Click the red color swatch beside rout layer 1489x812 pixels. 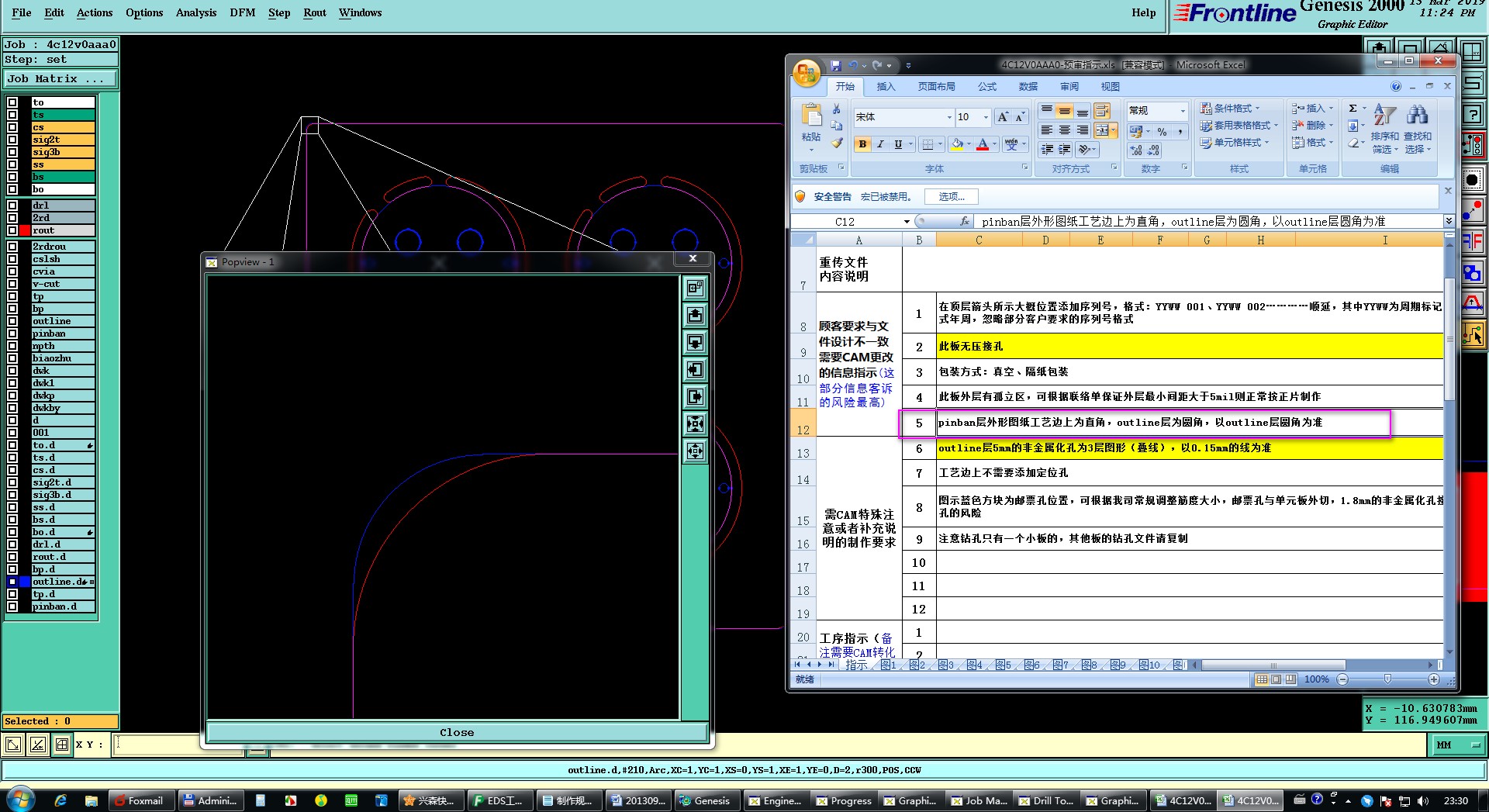point(25,230)
